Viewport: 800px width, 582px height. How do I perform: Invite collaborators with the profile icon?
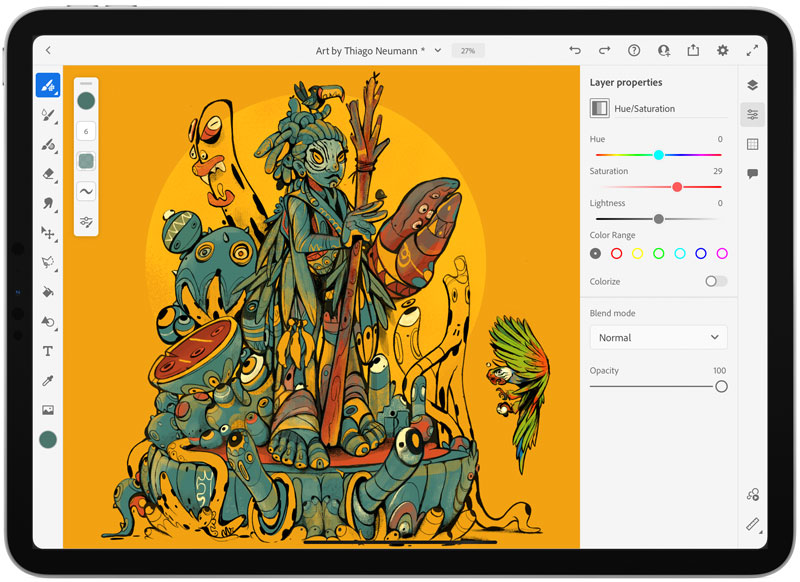[x=663, y=50]
